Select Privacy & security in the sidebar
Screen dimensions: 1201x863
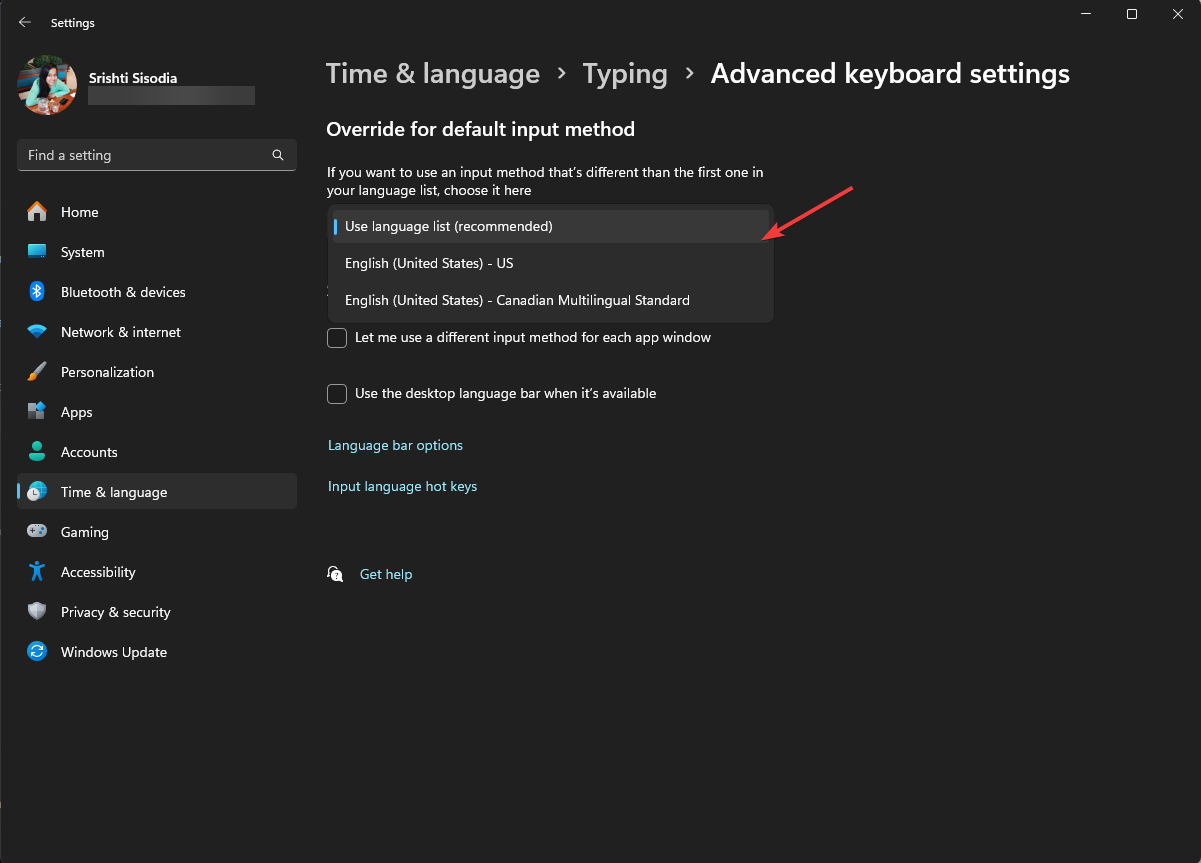(x=116, y=612)
